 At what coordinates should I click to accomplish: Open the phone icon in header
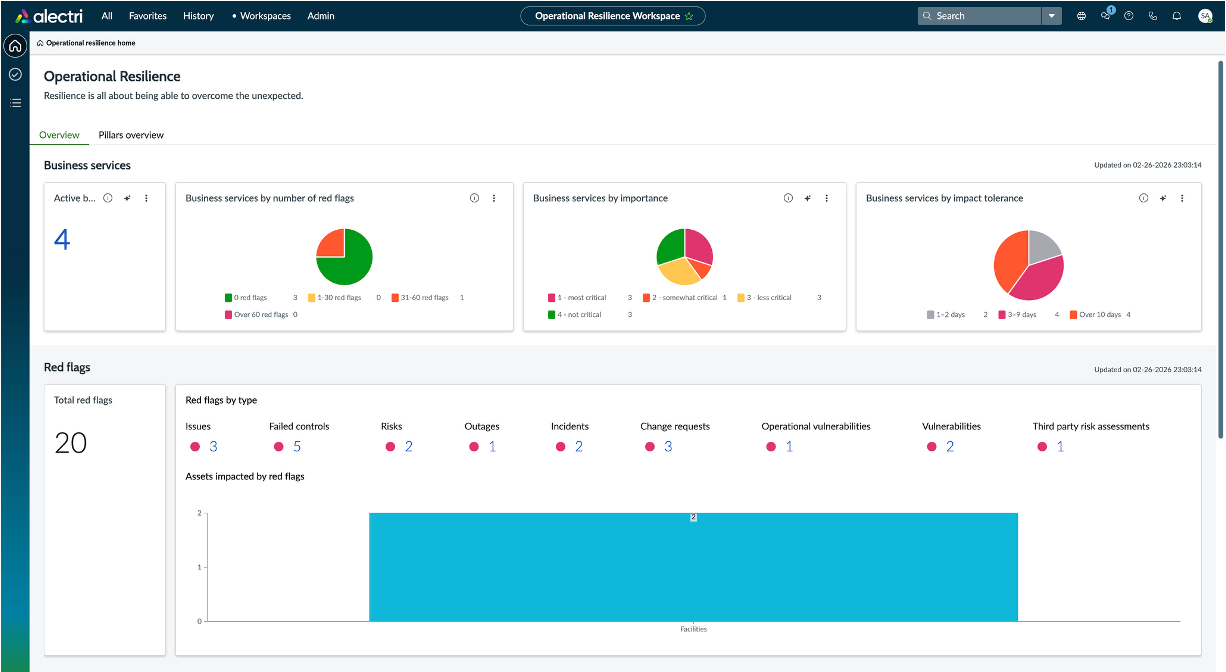[x=1153, y=16]
